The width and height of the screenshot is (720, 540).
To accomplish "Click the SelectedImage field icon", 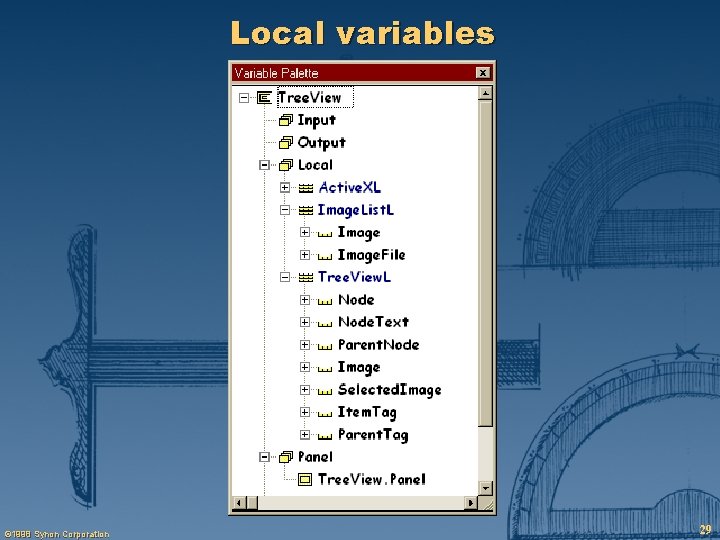I will pos(325,391).
